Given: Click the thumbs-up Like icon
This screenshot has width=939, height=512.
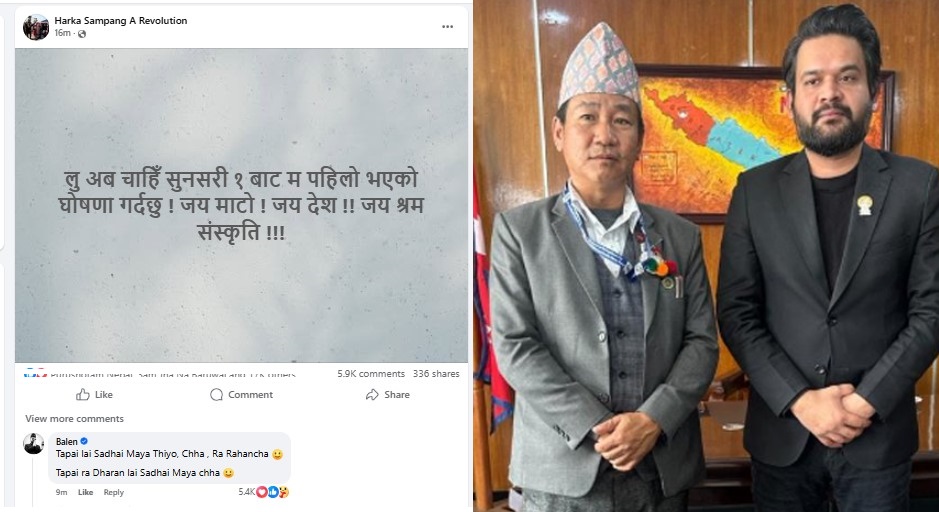Looking at the screenshot, I should 83,395.
